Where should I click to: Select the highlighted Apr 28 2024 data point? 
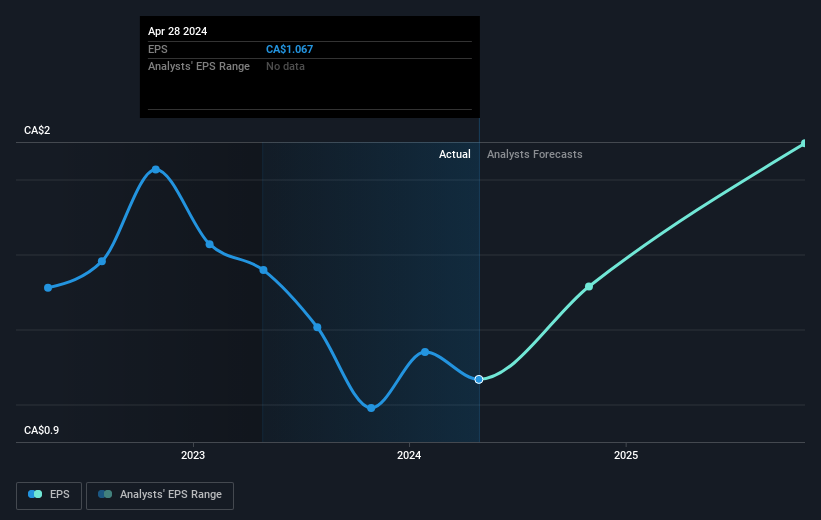479,379
